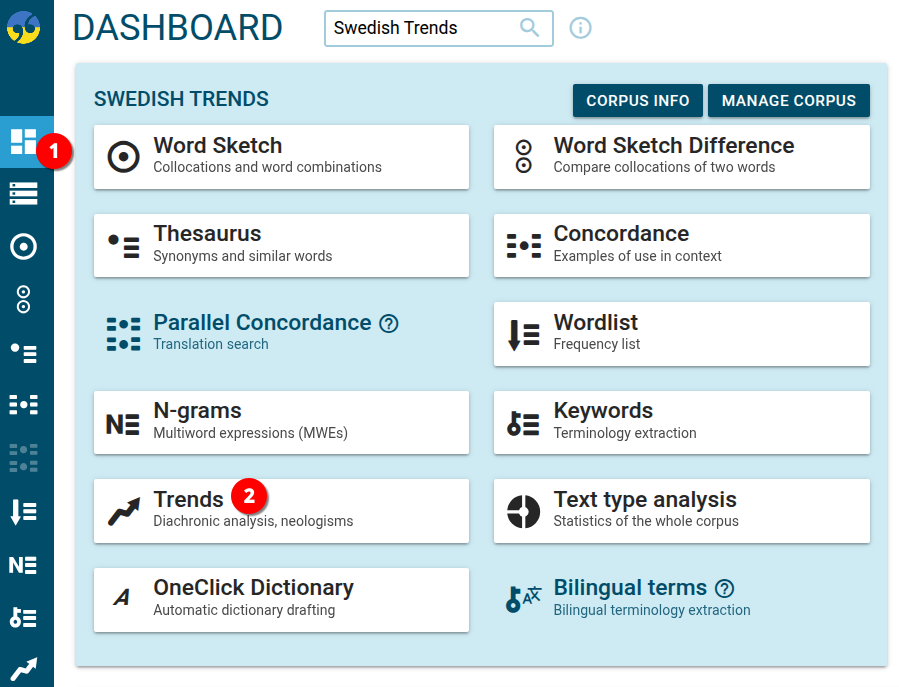Open the Trends diachronic analysis card

click(281, 511)
